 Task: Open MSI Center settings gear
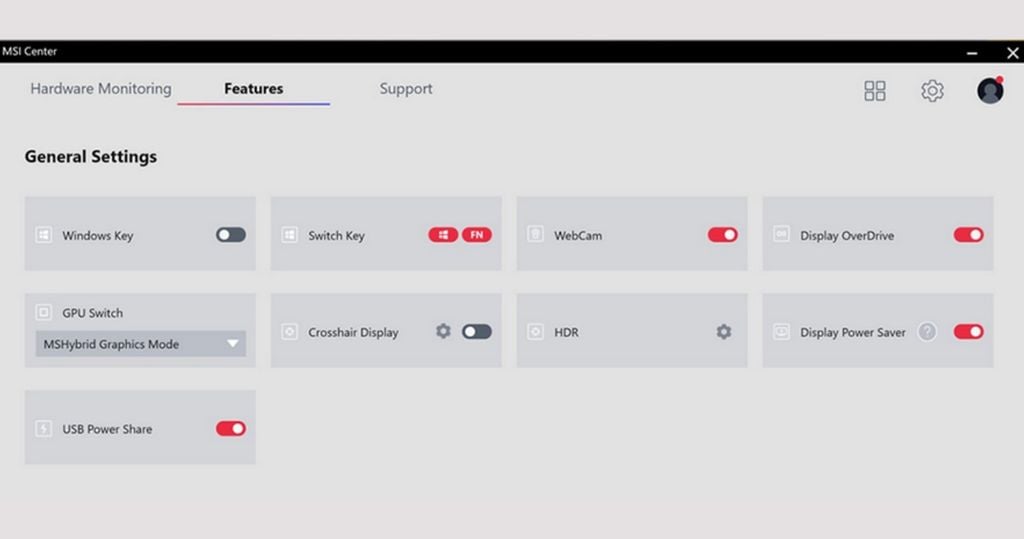[932, 91]
